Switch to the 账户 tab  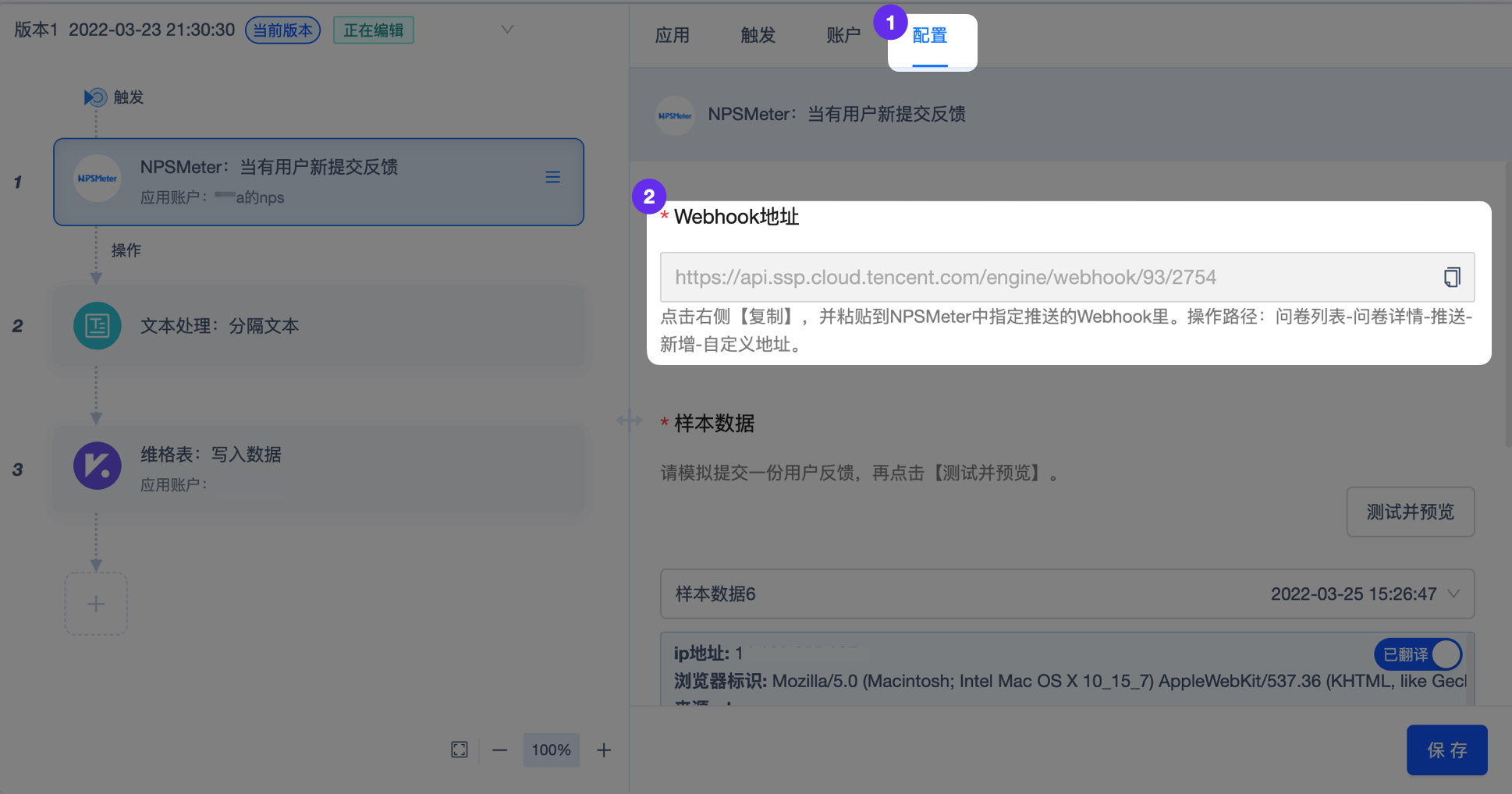[x=843, y=35]
